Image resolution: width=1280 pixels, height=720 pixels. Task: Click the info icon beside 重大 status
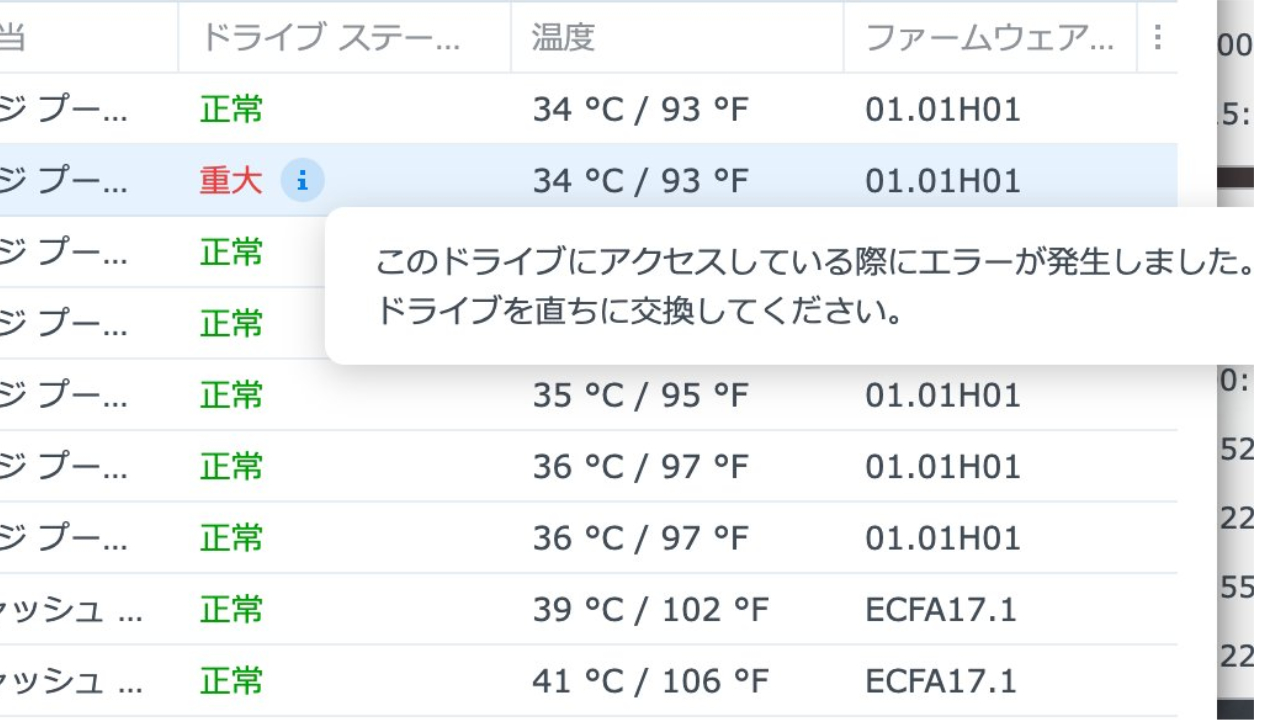tap(302, 181)
